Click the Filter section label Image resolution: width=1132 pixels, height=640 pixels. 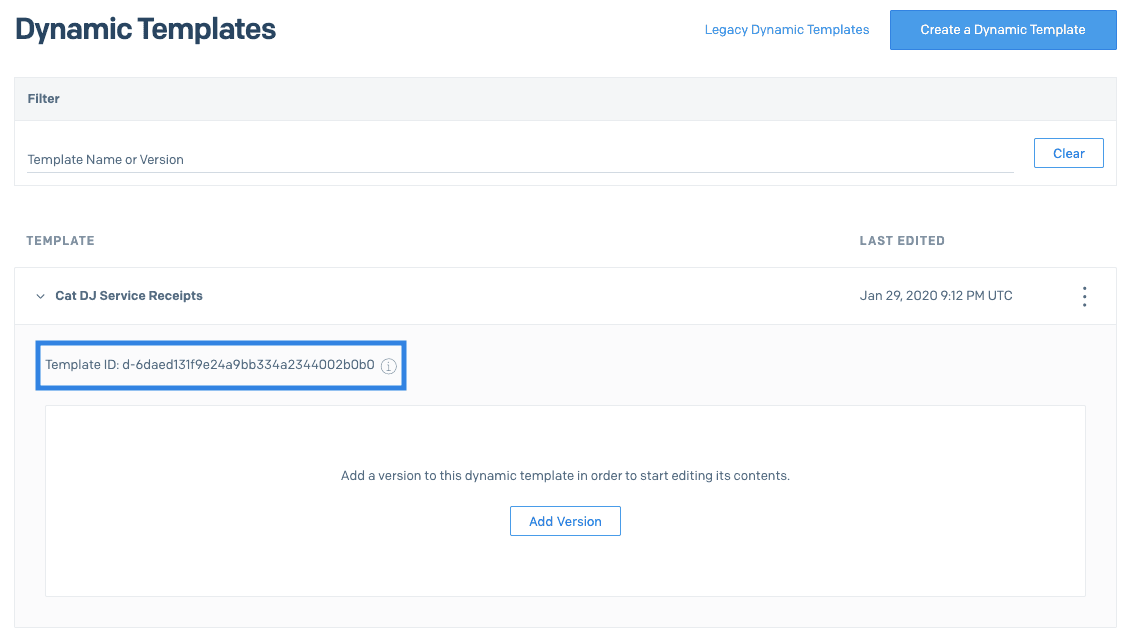[43, 99]
